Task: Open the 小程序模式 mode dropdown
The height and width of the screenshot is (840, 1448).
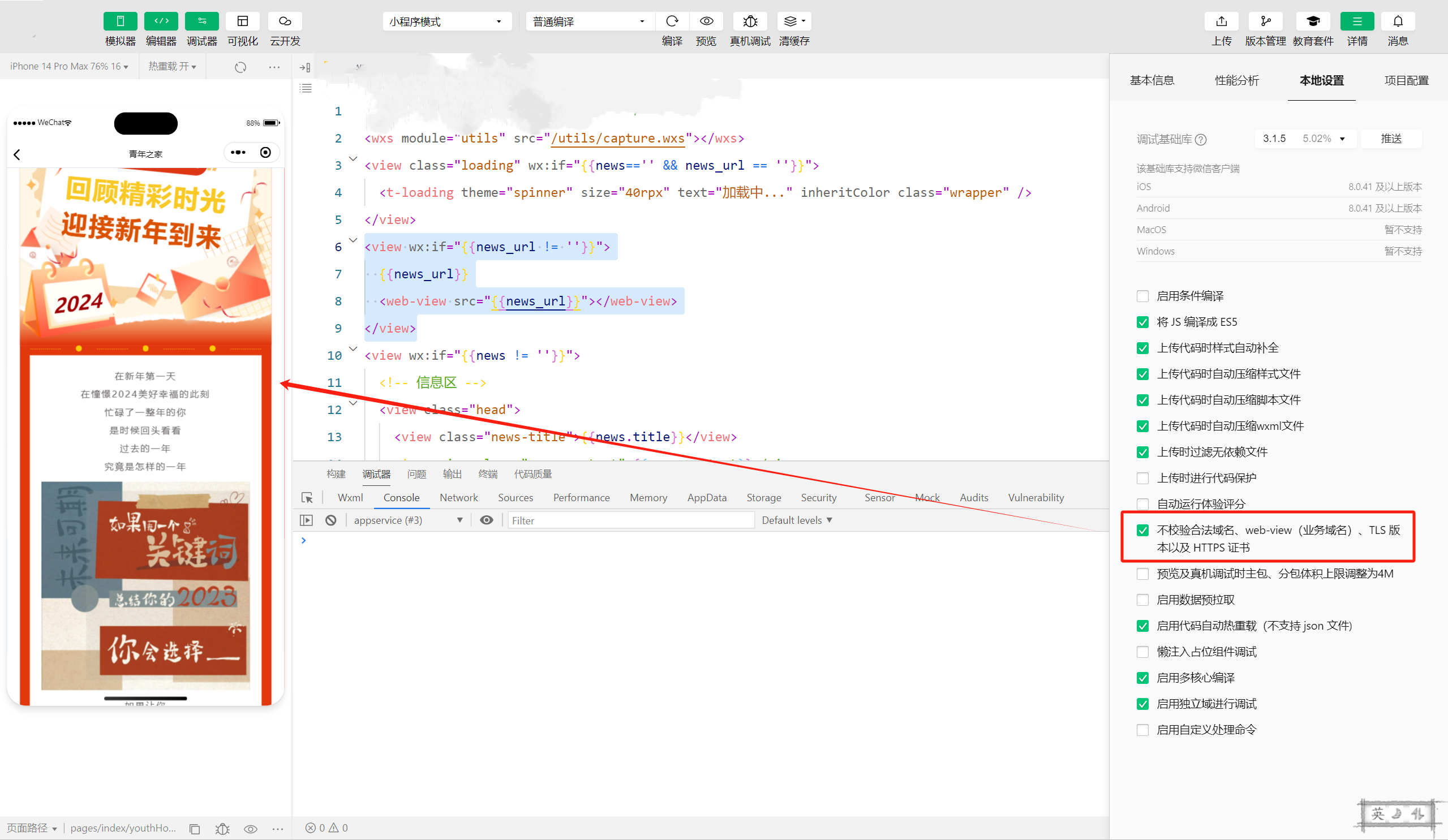Action: pos(446,21)
